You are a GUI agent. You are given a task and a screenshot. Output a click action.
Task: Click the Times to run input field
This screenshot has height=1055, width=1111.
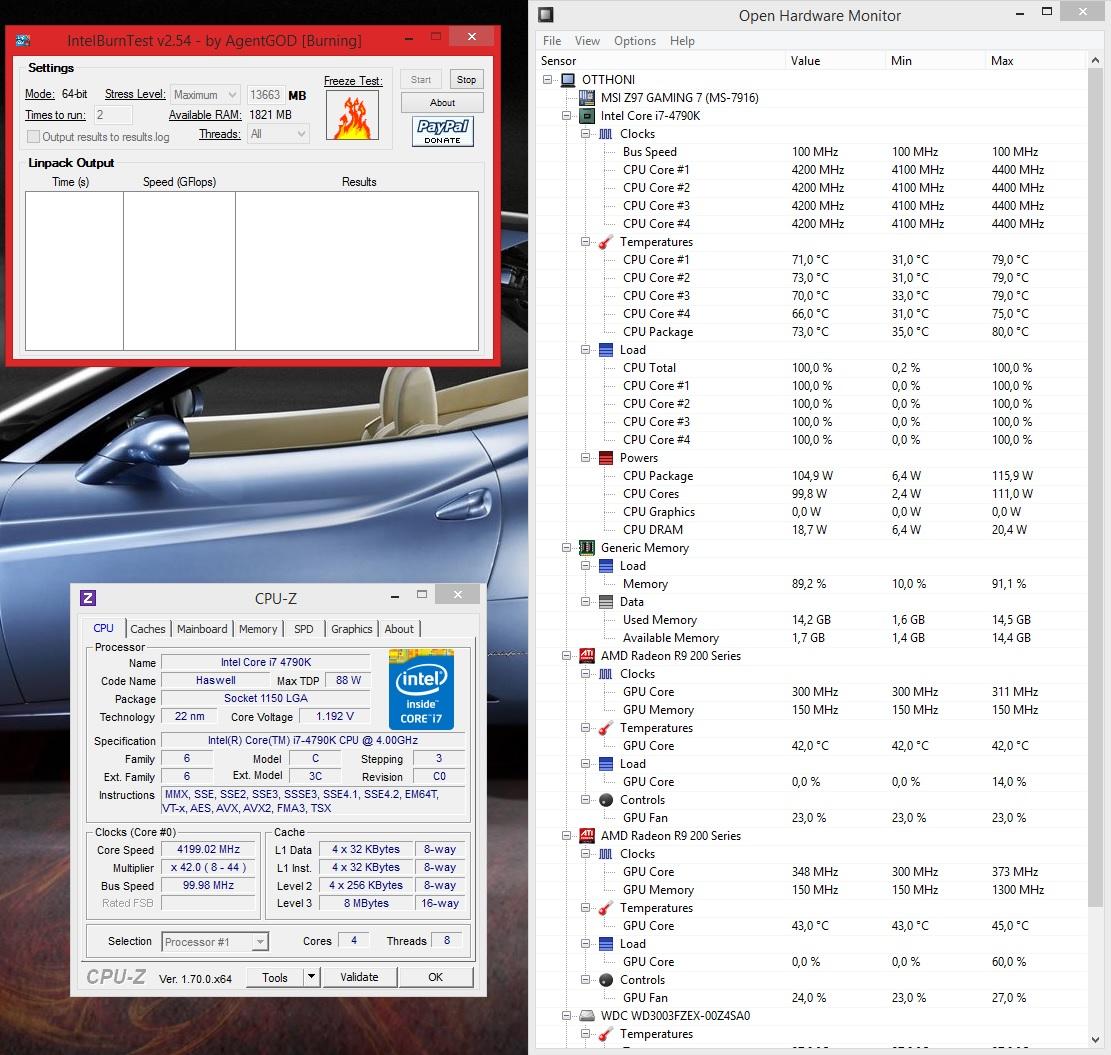pyautogui.click(x=113, y=115)
